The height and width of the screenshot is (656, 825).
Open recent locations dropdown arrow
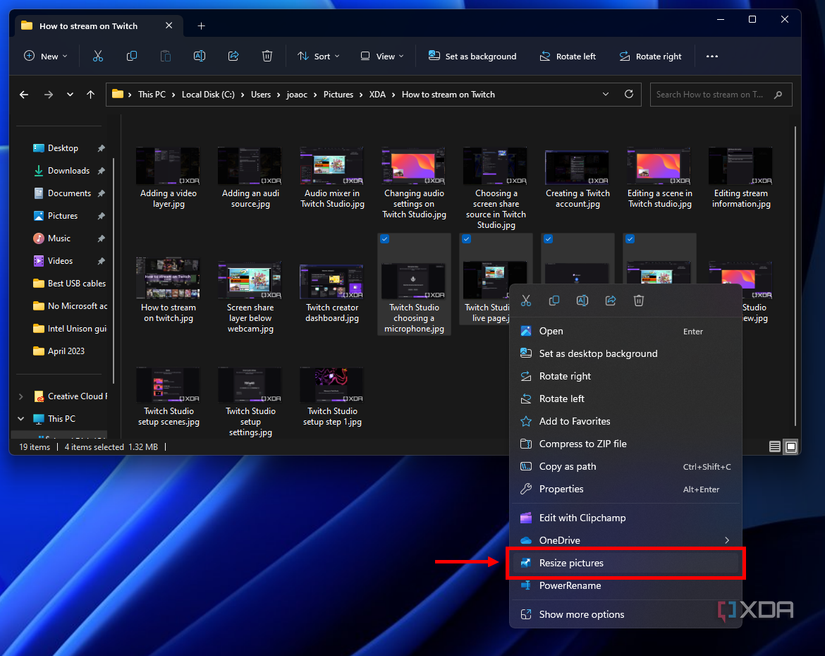pos(70,95)
